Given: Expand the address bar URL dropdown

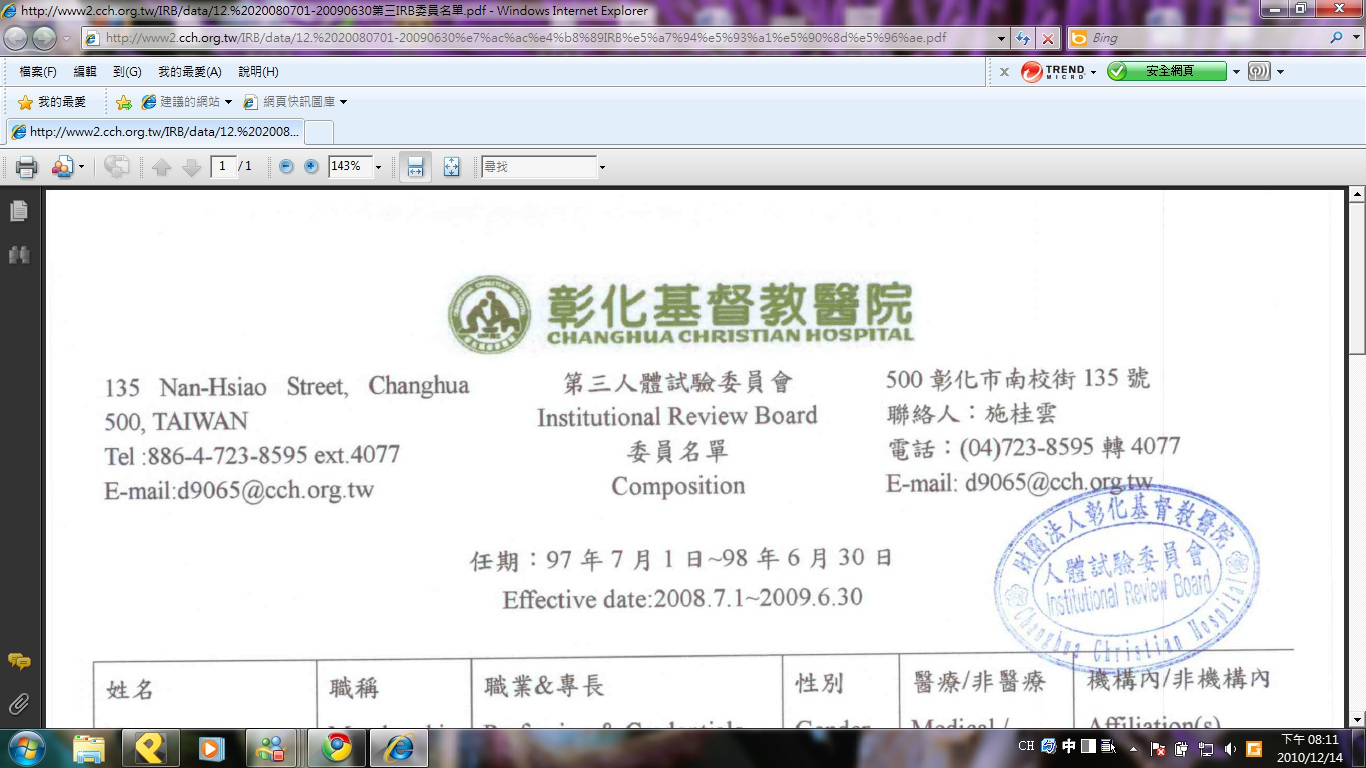Looking at the screenshot, I should click(x=1002, y=38).
